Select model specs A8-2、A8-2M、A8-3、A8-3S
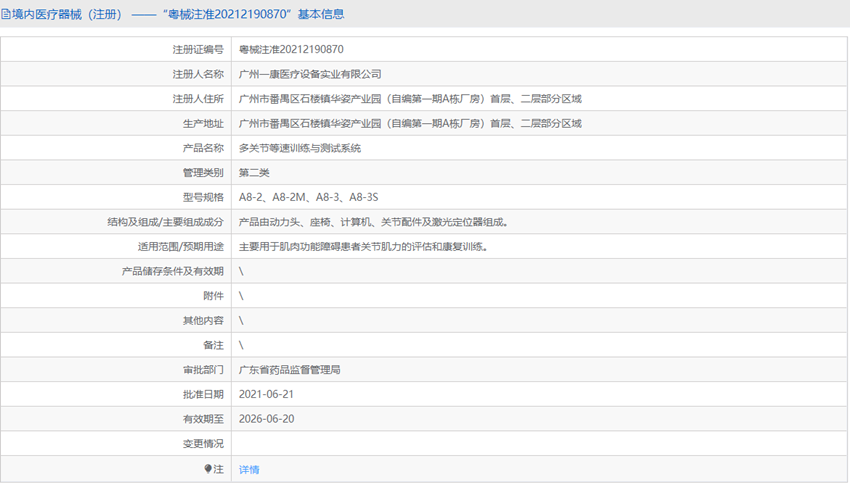This screenshot has width=850, height=484. pyautogui.click(x=308, y=197)
